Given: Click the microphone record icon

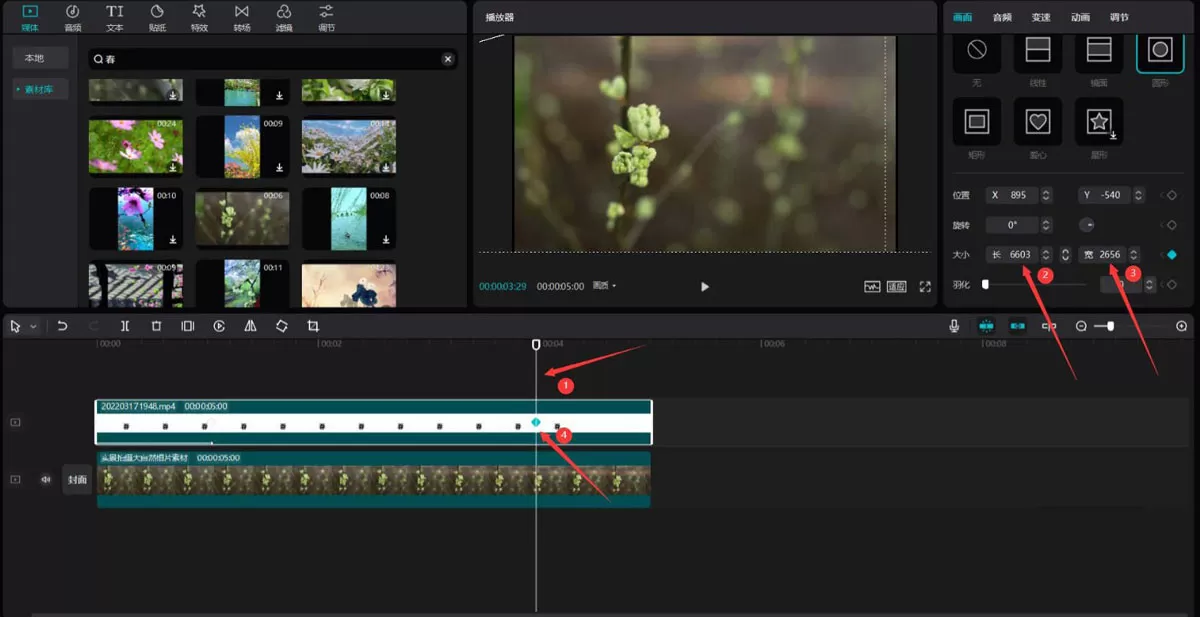Looking at the screenshot, I should tap(955, 326).
